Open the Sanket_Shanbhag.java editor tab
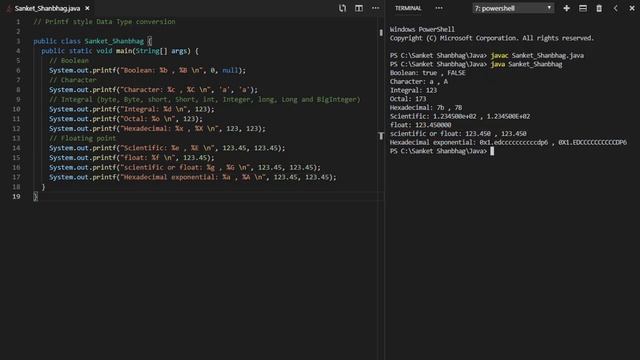Viewport: 640px width, 360px height. pos(47,8)
